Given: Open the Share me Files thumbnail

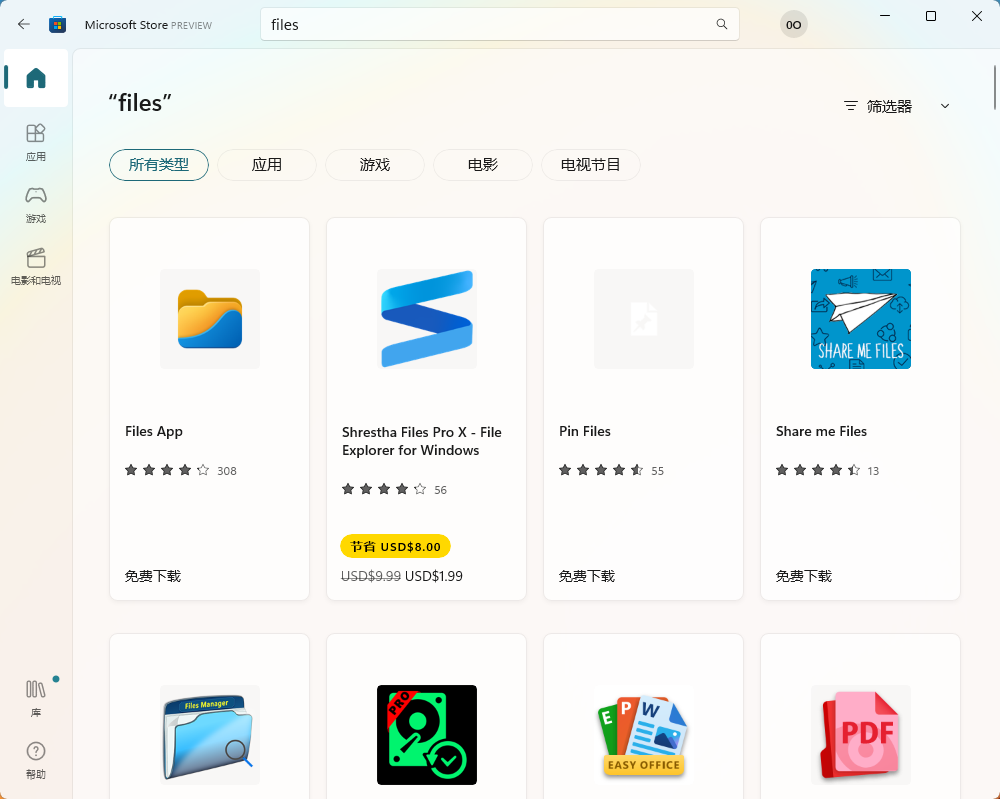Looking at the screenshot, I should point(860,319).
